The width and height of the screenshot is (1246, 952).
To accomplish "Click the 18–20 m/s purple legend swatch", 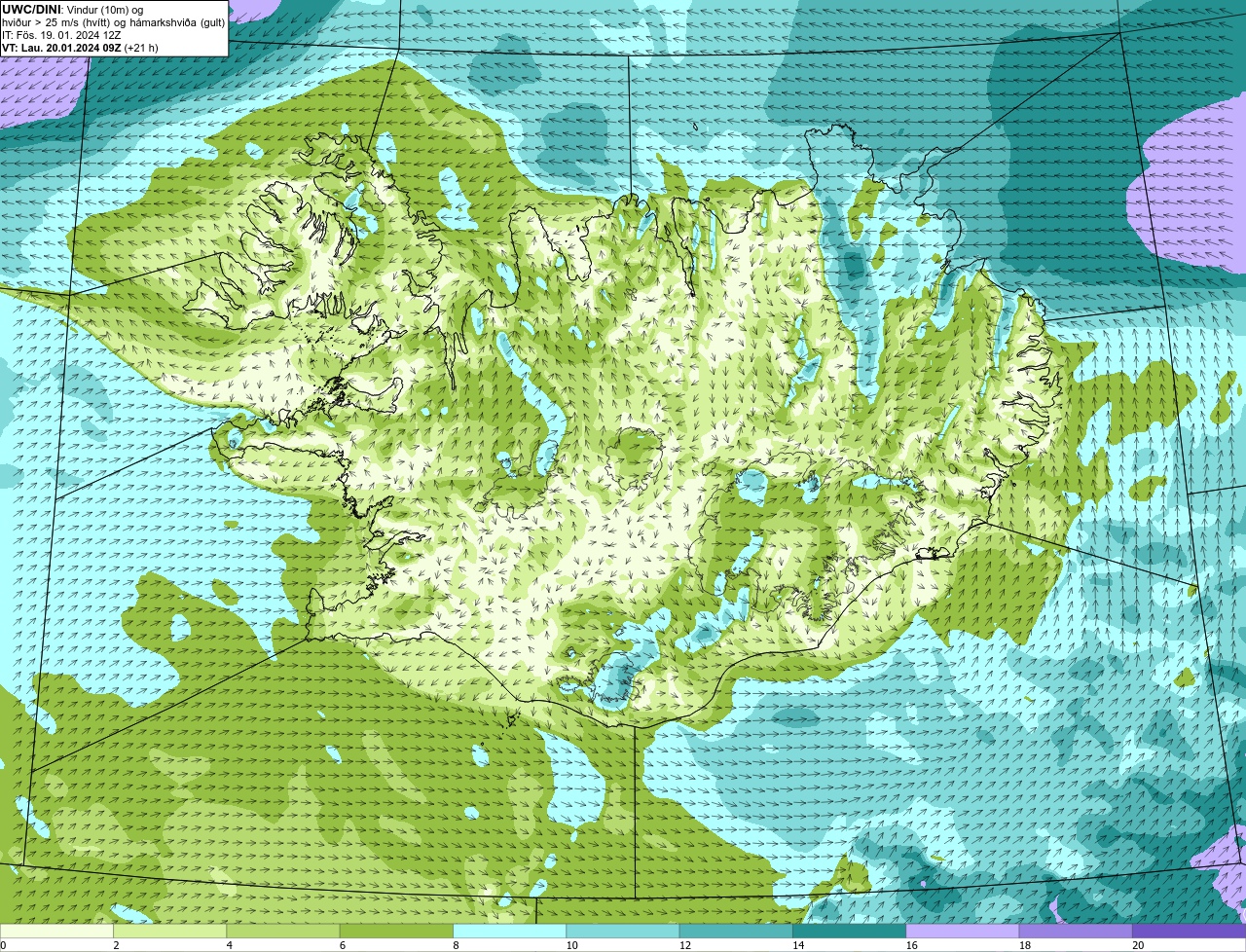I will 1076,931.
